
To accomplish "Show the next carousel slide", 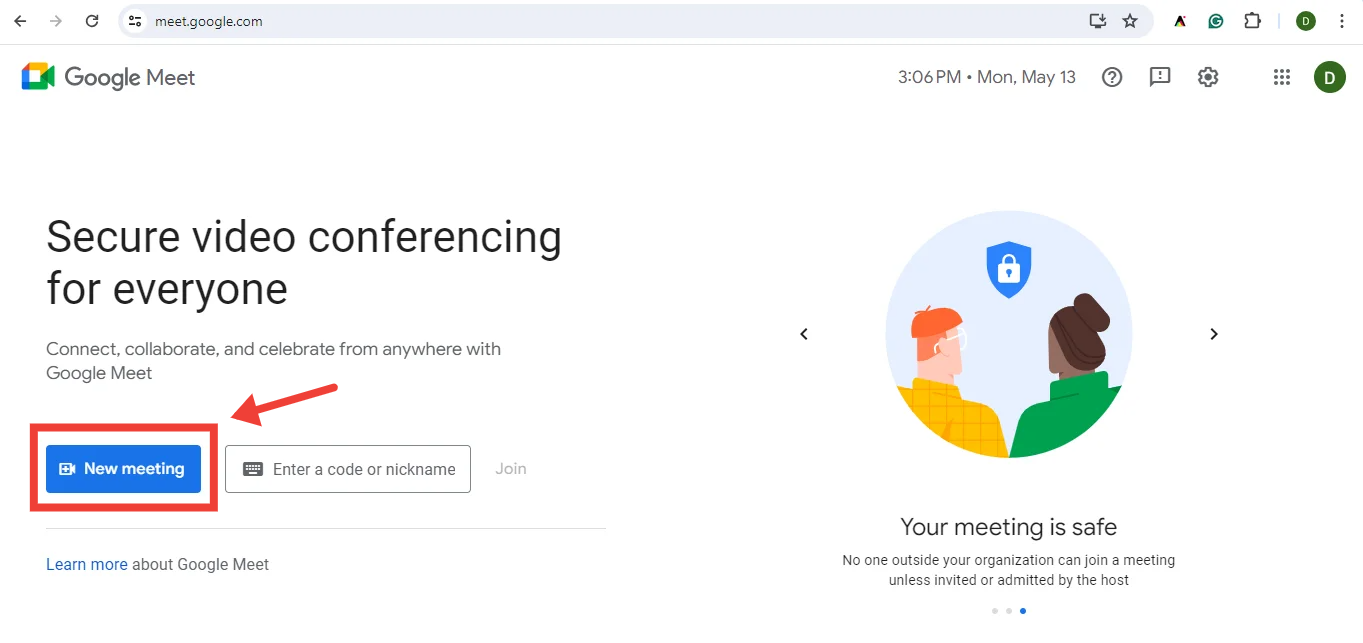I will coord(1214,334).
